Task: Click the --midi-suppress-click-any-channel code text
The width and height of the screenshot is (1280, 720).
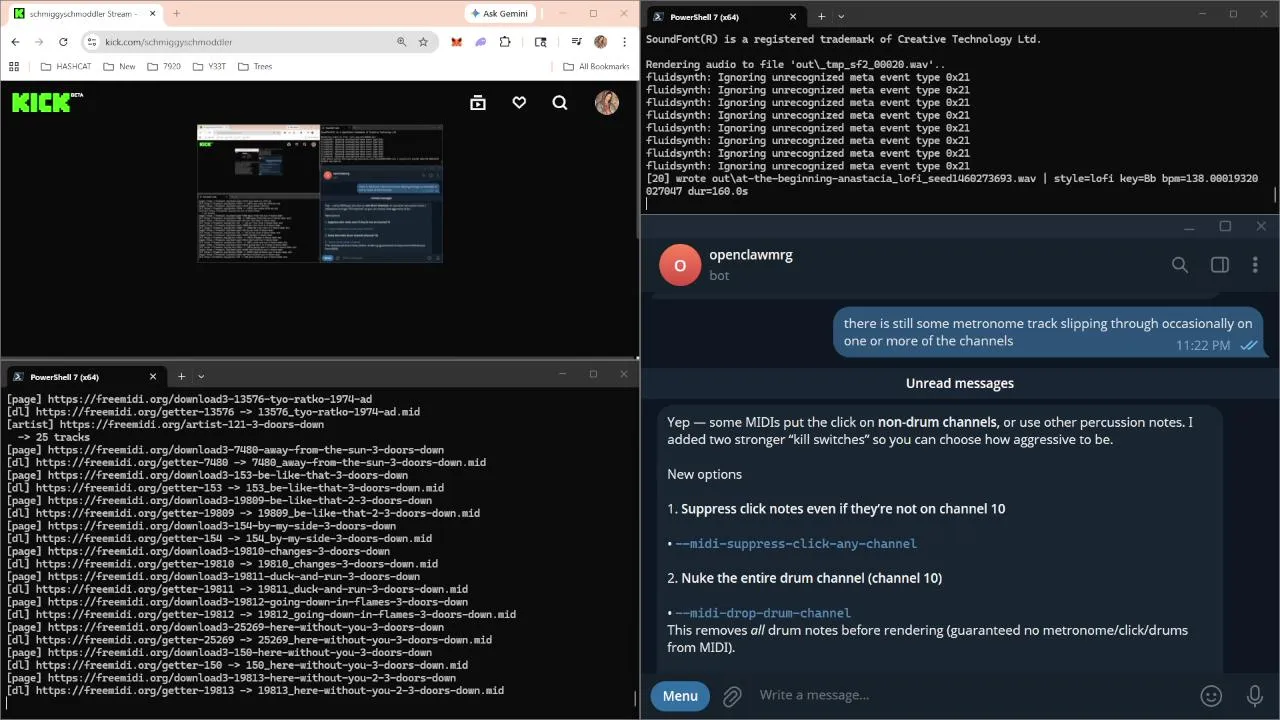Action: [x=796, y=544]
